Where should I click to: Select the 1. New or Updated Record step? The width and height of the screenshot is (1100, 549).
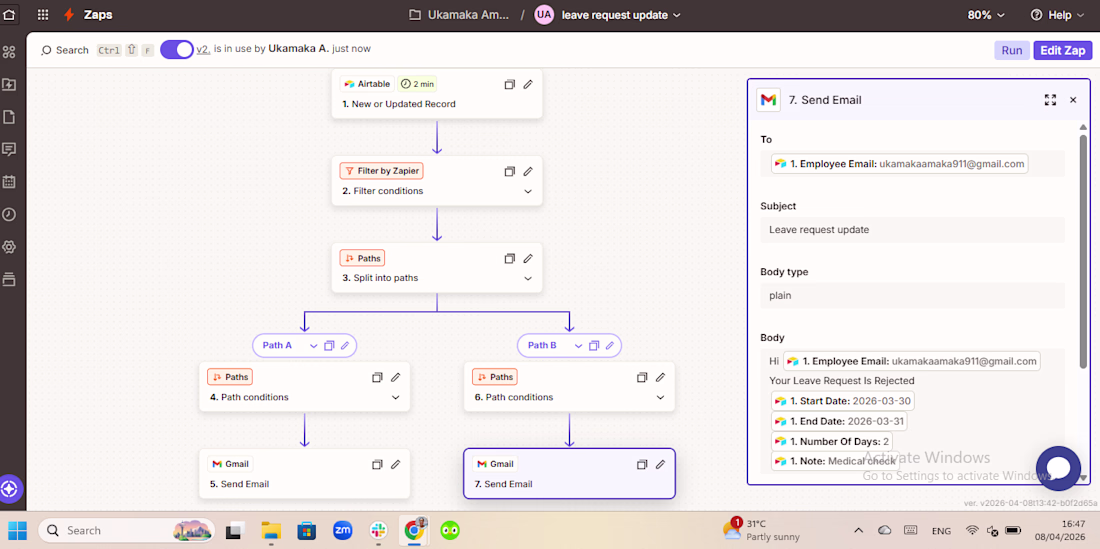(437, 94)
